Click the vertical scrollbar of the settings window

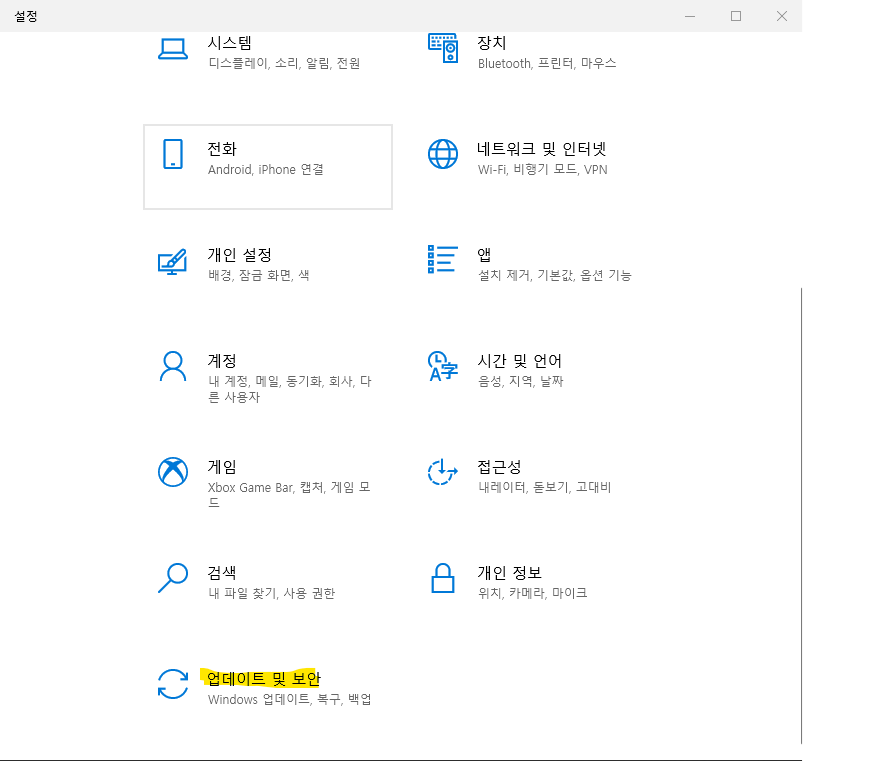pyautogui.click(x=800, y=500)
